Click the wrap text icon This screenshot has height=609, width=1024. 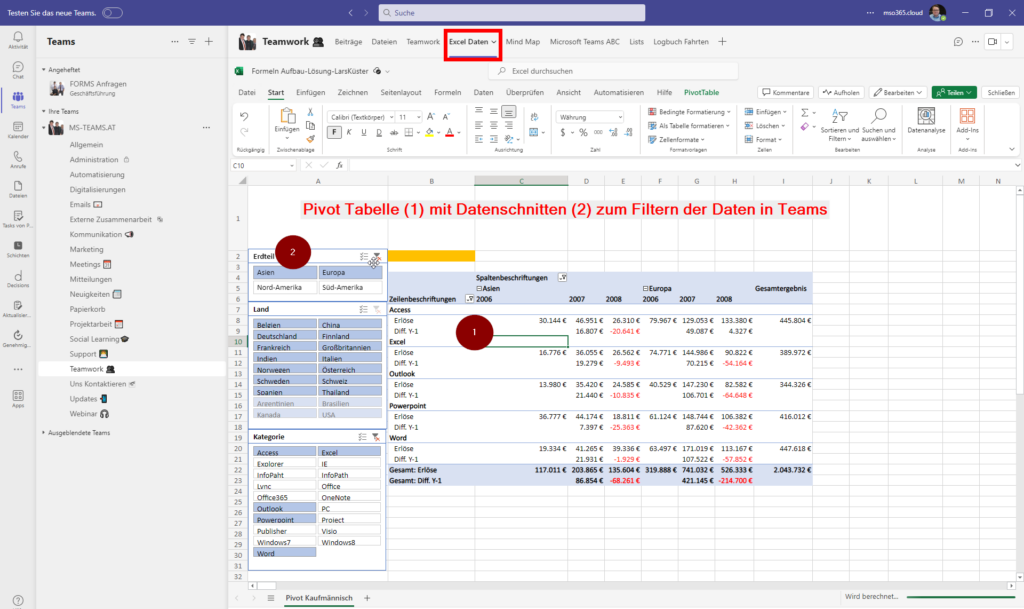click(x=534, y=117)
